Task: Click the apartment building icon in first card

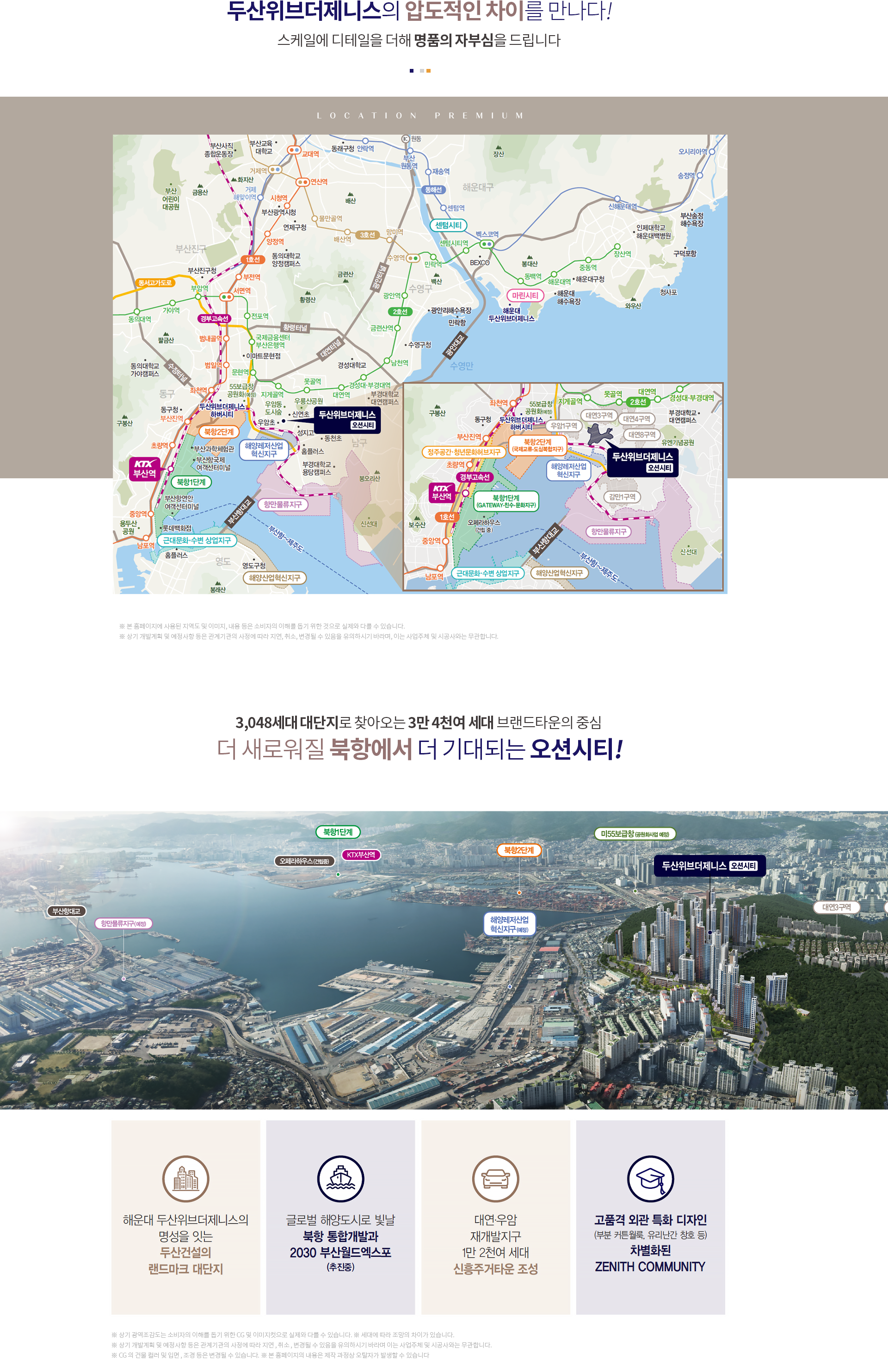Action: point(185,1178)
